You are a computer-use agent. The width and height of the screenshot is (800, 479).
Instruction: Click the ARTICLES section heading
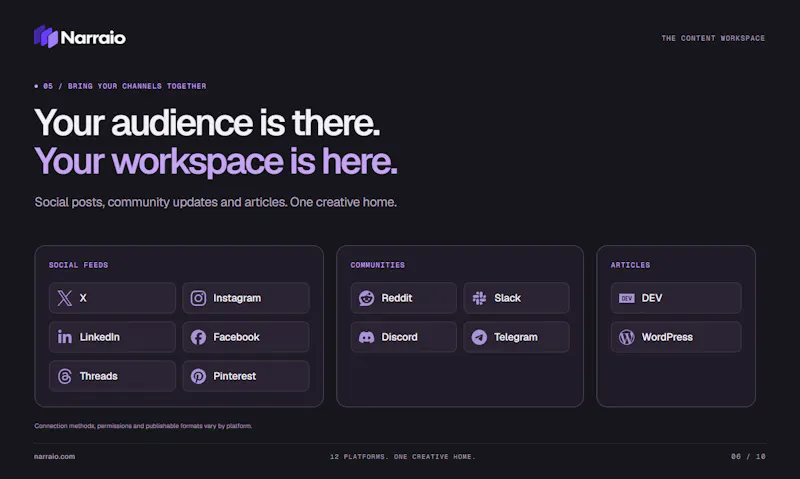[x=630, y=265]
